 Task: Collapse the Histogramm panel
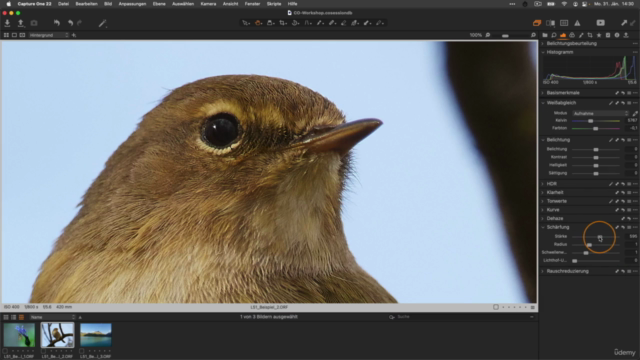point(543,52)
